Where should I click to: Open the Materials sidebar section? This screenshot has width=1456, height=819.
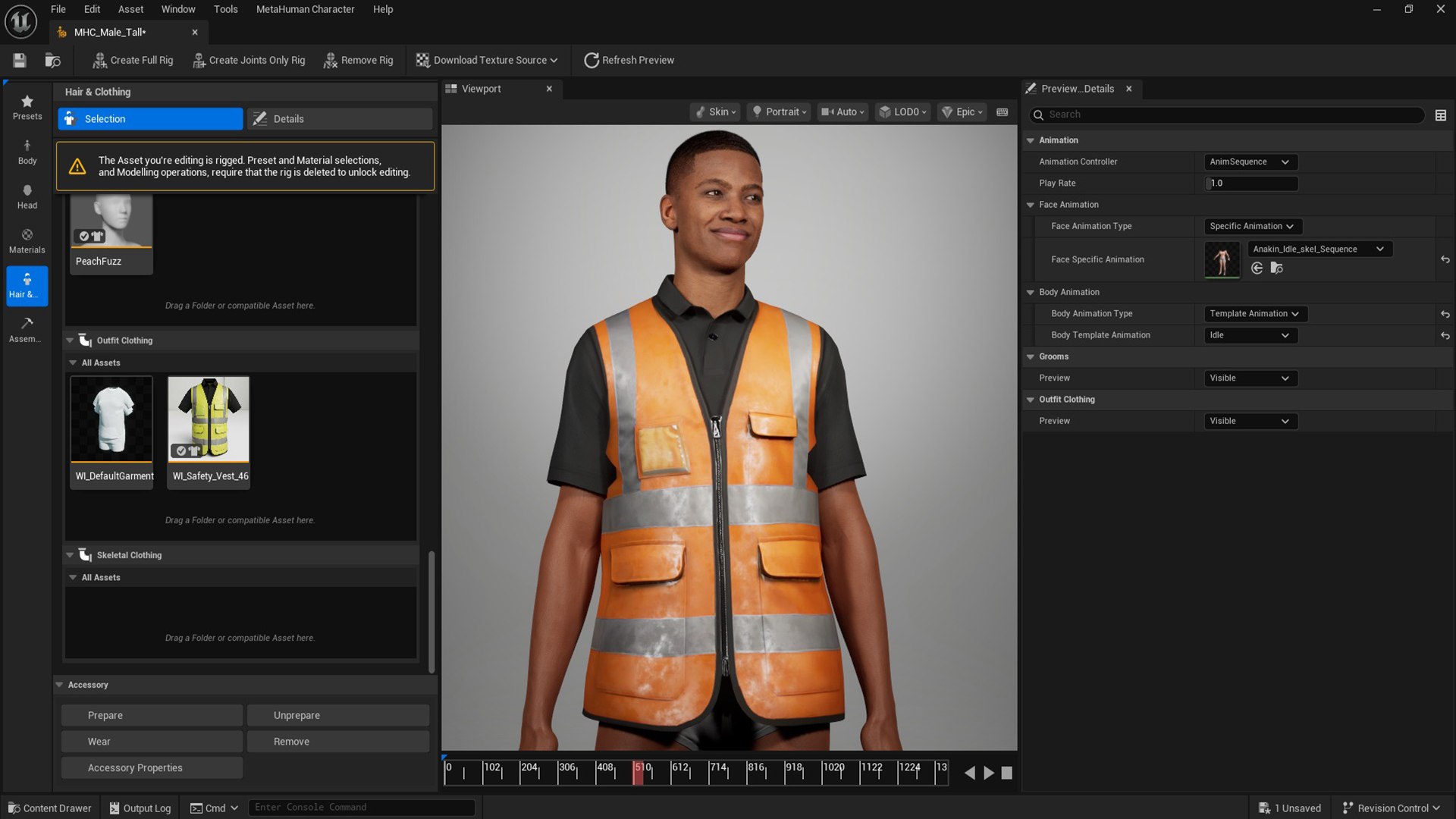(27, 241)
